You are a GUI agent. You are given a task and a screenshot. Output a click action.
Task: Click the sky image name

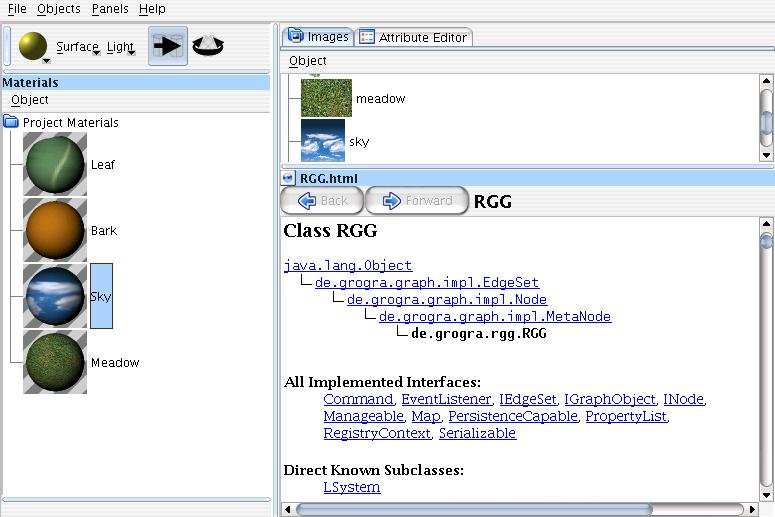359,142
